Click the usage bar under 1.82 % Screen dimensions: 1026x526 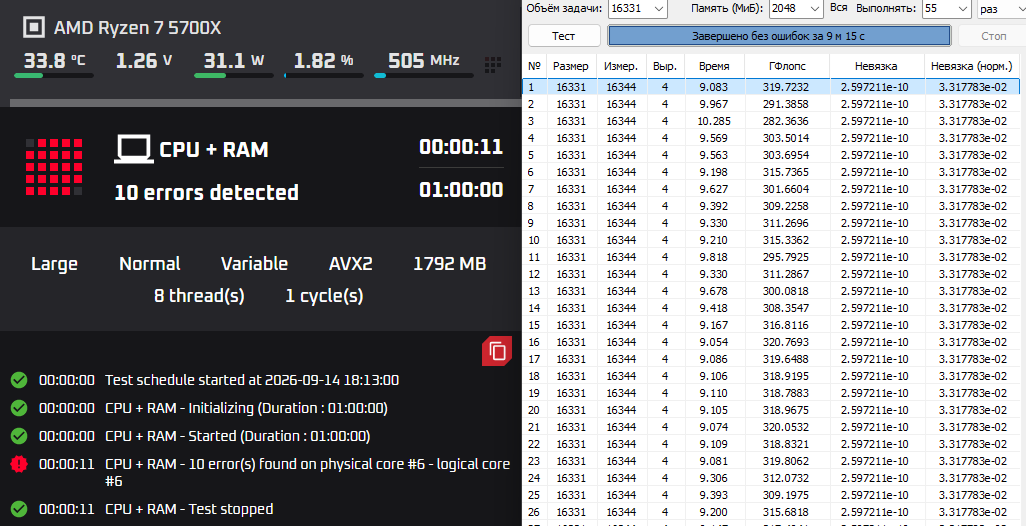(x=323, y=75)
